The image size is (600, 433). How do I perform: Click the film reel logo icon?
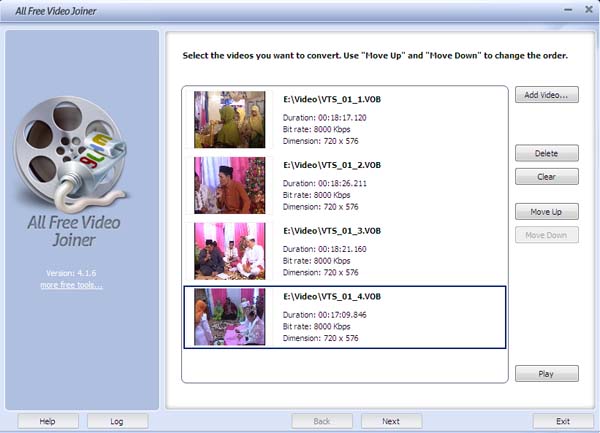click(71, 153)
